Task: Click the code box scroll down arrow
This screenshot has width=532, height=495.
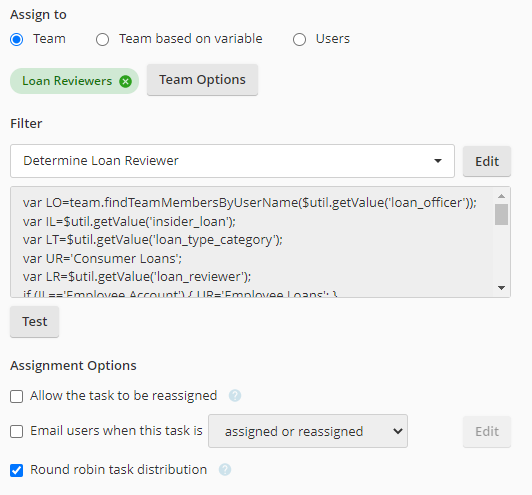Action: [x=501, y=288]
